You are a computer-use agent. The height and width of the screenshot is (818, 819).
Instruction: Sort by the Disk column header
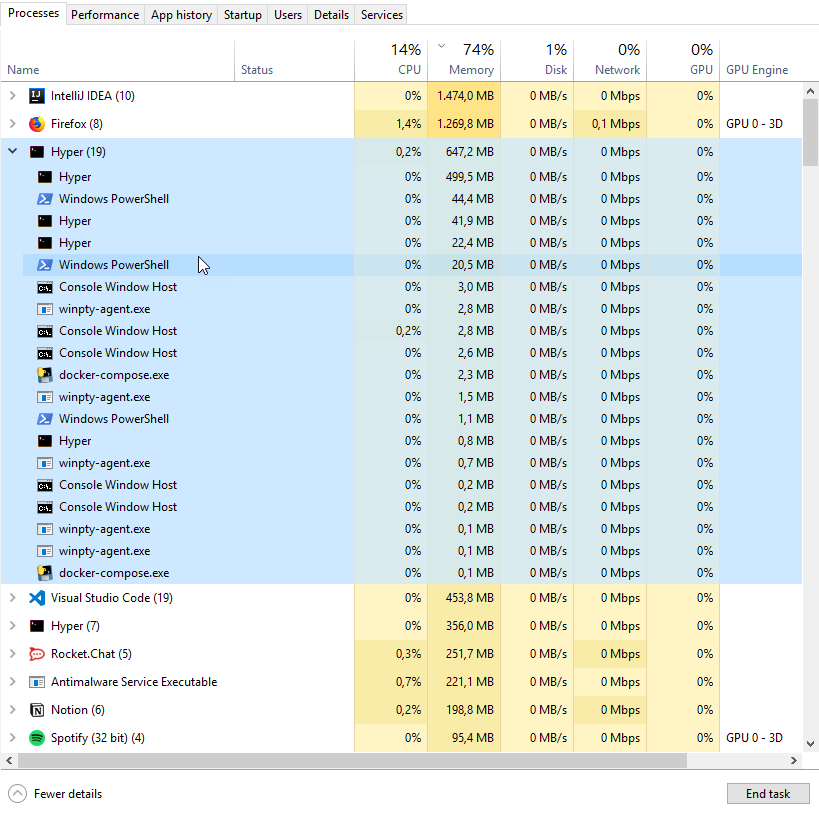click(537, 61)
